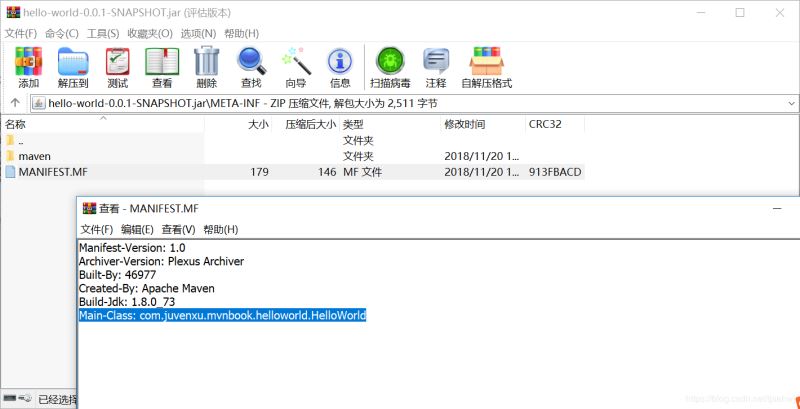
Task: Click the Build-Jdk: 1.8.0_73 line
Action: (x=127, y=302)
